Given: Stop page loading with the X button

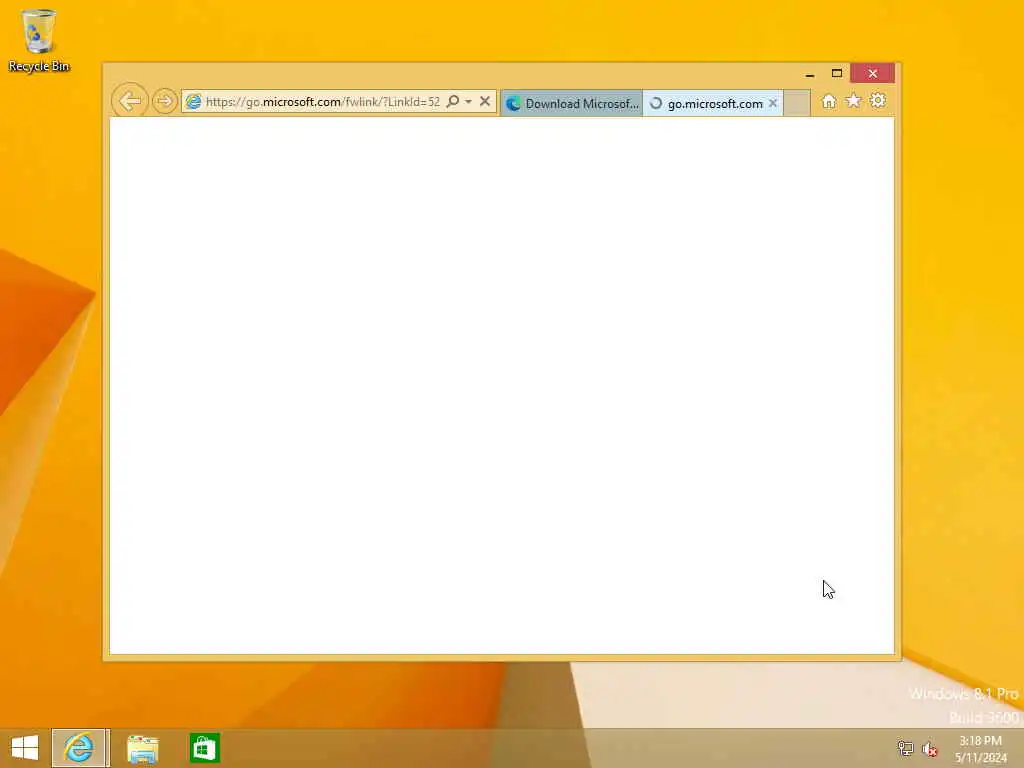Looking at the screenshot, I should (x=485, y=101).
